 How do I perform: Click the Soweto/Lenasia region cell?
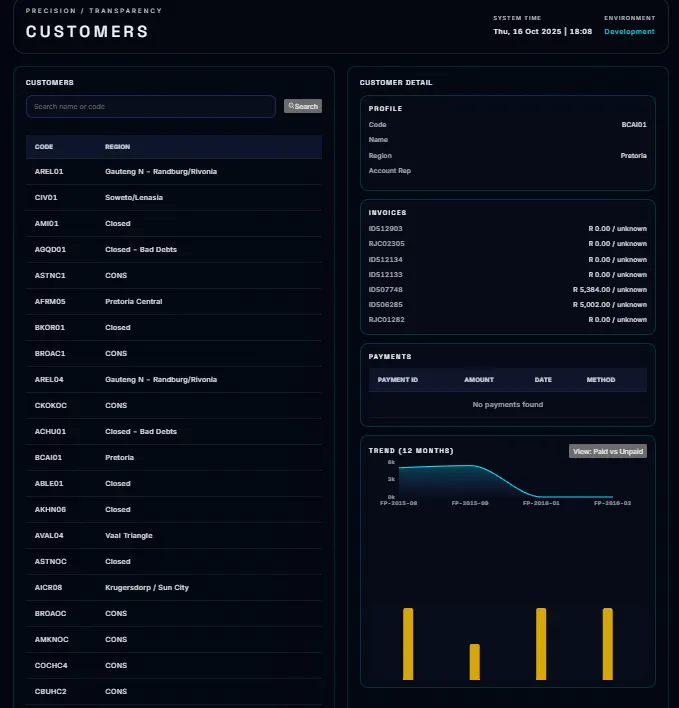(x=134, y=197)
